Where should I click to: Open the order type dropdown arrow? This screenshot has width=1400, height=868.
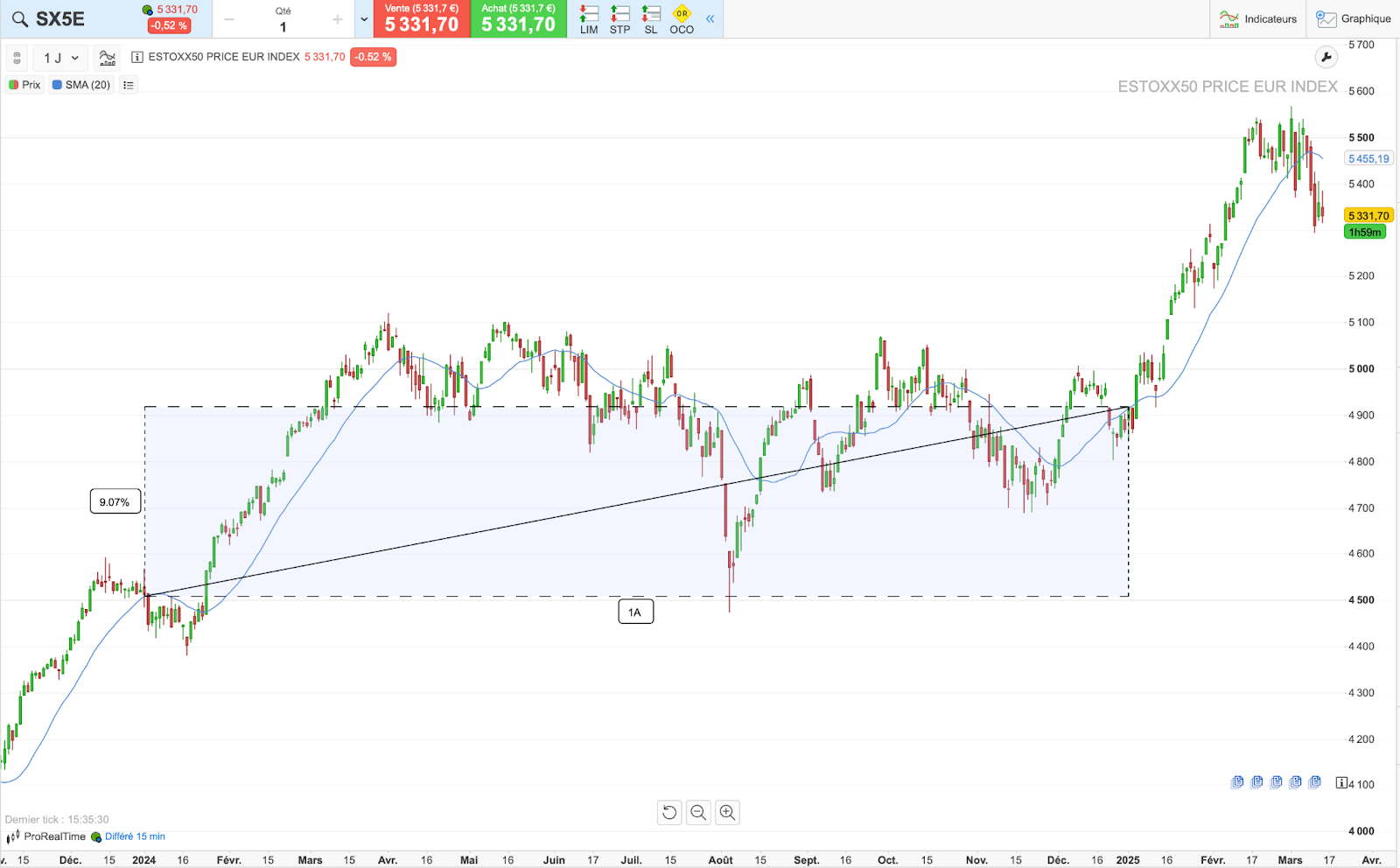click(x=363, y=18)
